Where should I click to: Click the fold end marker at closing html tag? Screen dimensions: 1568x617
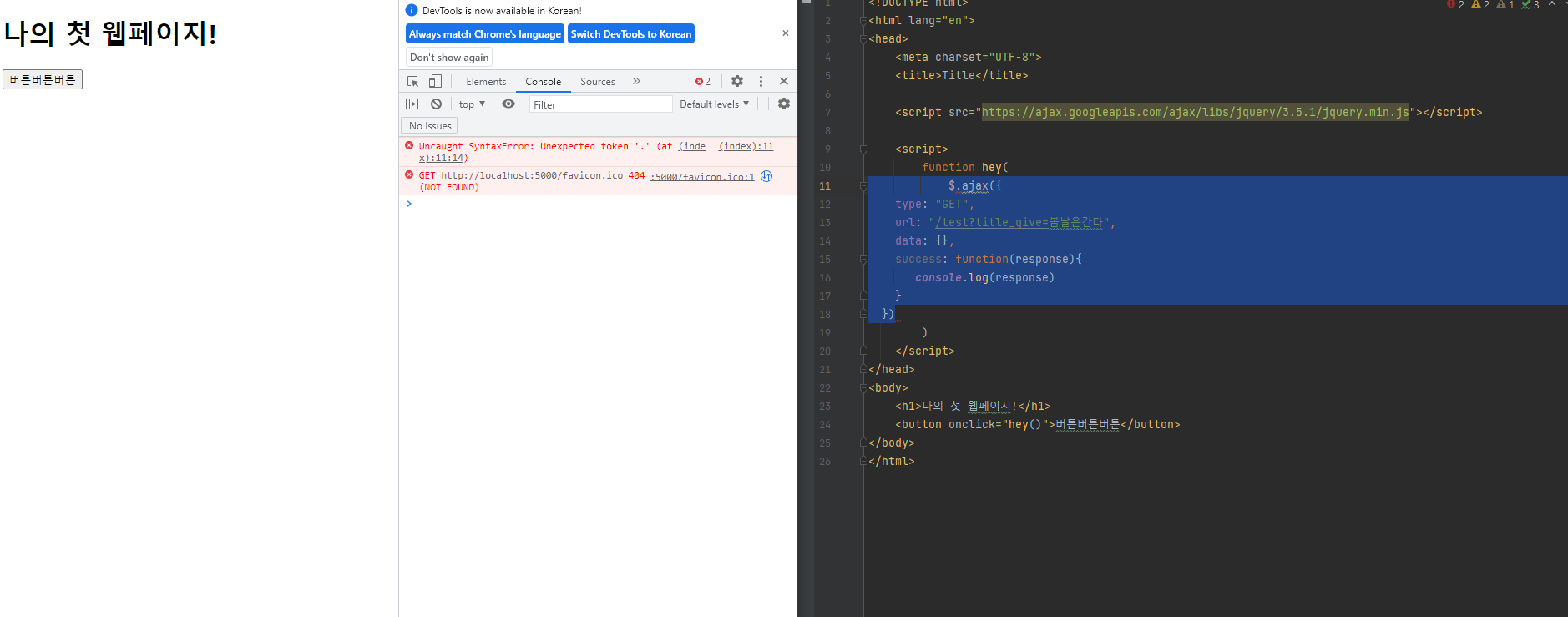863,461
